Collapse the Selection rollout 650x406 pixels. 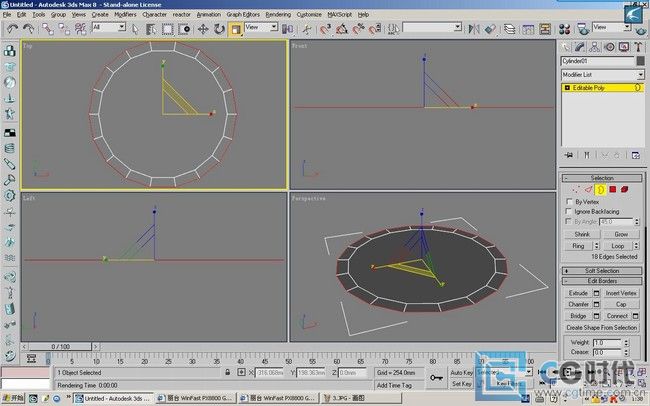click(x=602, y=178)
